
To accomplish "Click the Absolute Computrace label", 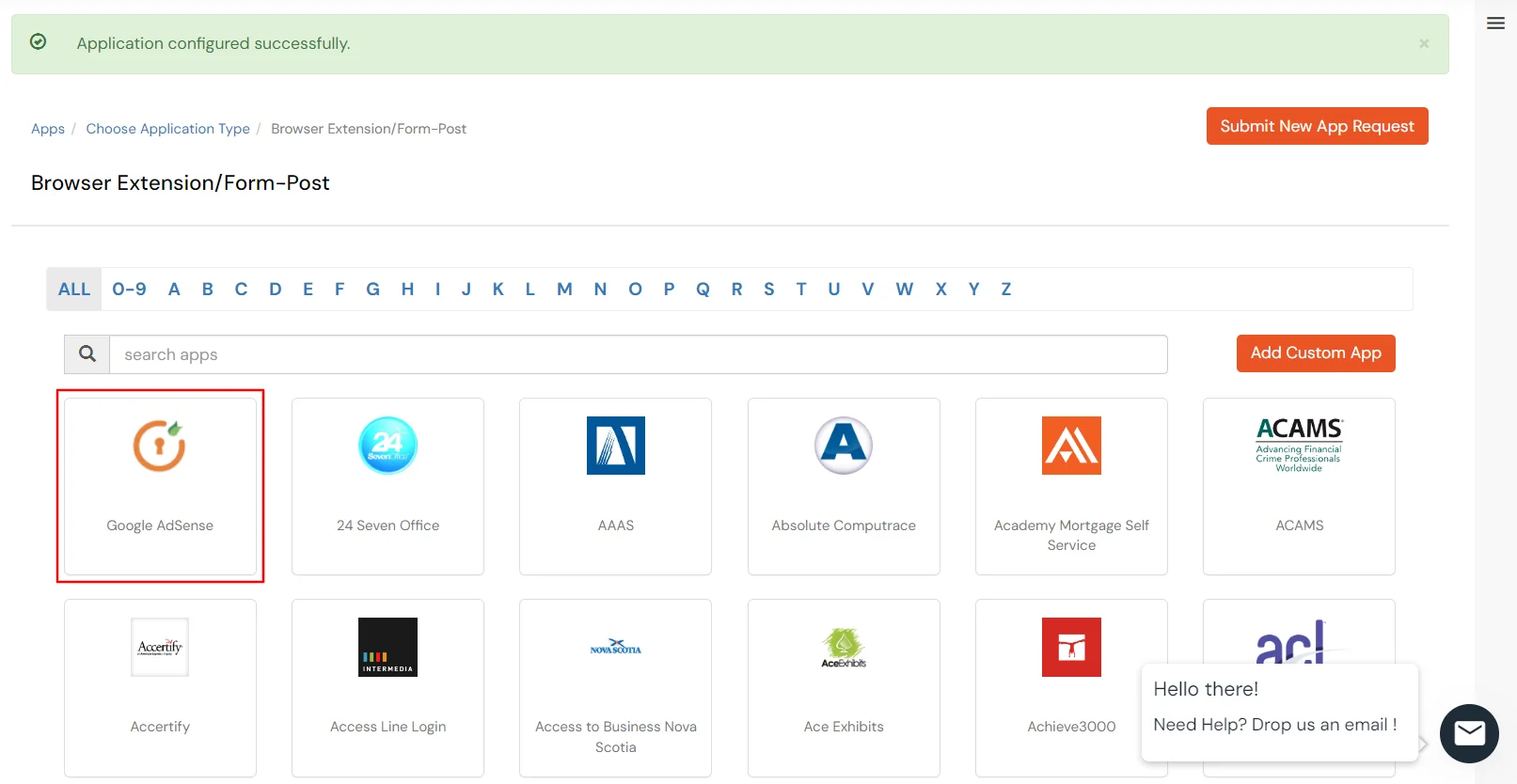I will (844, 525).
